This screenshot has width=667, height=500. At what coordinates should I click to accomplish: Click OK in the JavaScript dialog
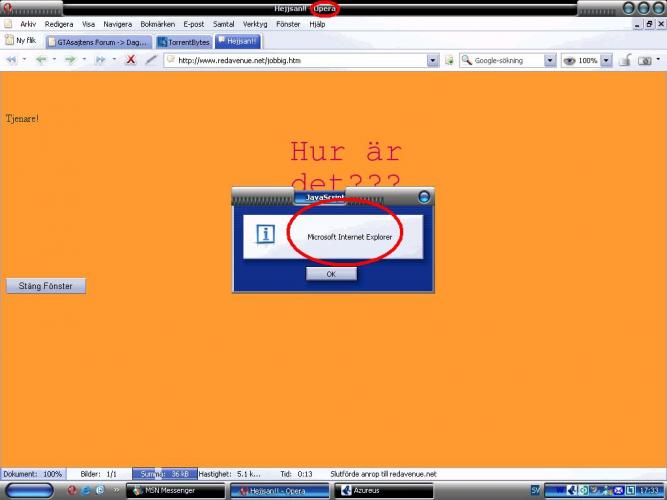[x=331, y=274]
